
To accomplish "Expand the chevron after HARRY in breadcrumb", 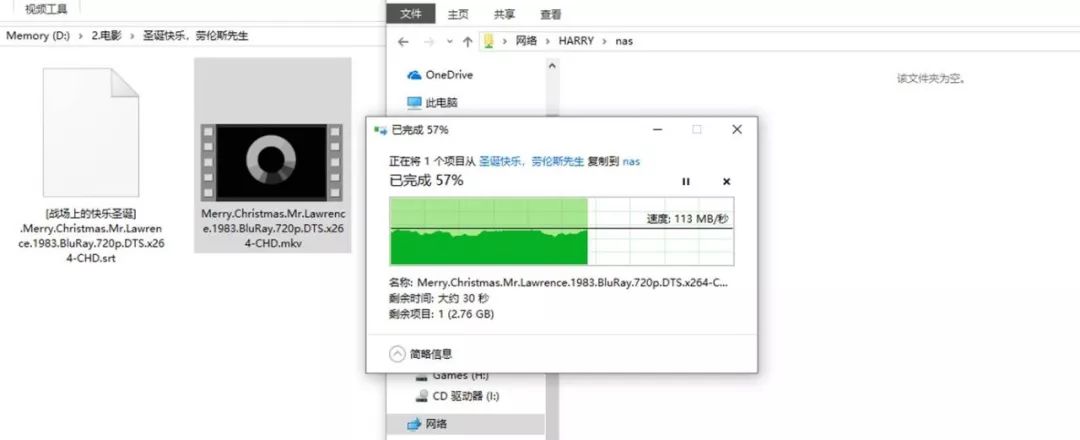I will (605, 41).
